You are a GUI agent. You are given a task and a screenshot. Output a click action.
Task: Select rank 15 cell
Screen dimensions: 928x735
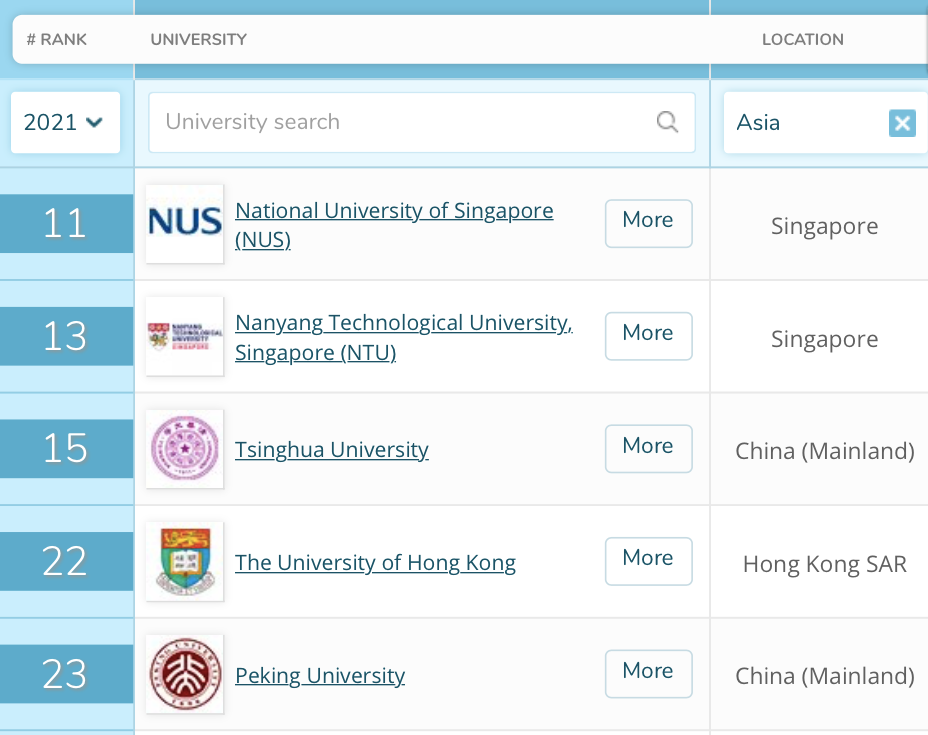pos(66,449)
